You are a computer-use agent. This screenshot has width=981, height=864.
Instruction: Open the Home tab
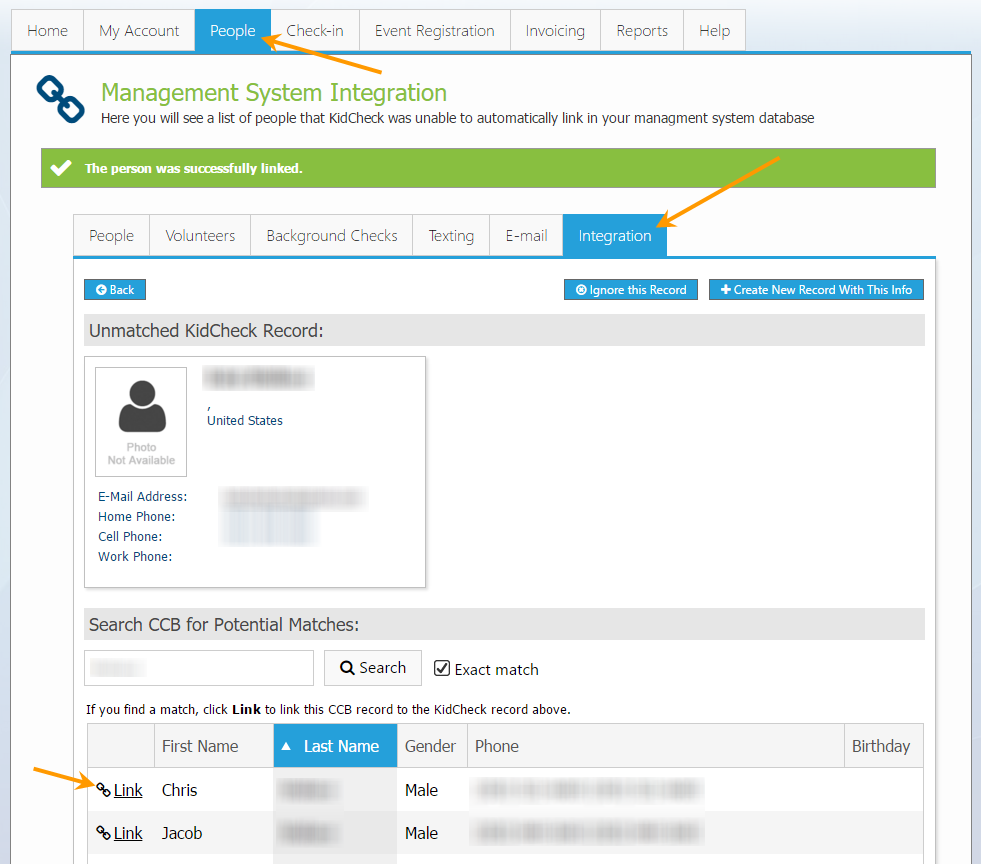[x=48, y=31]
